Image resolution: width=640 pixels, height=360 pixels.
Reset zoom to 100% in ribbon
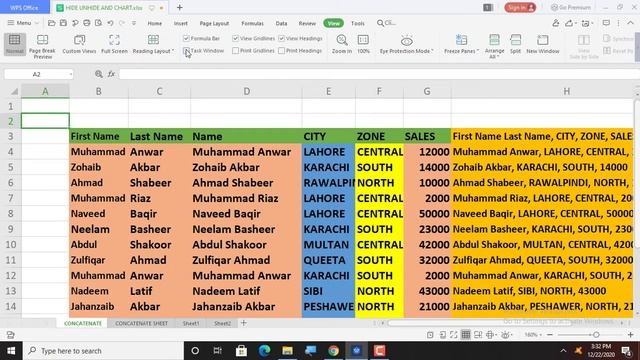click(x=363, y=44)
